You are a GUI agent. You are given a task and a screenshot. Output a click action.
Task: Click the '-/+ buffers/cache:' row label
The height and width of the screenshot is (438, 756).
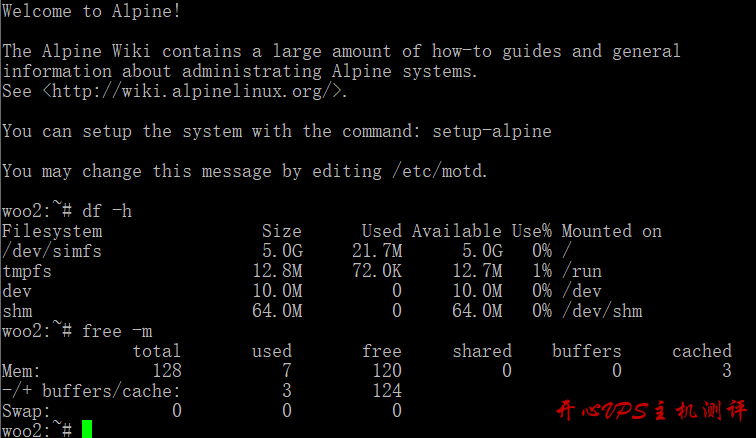point(91,391)
